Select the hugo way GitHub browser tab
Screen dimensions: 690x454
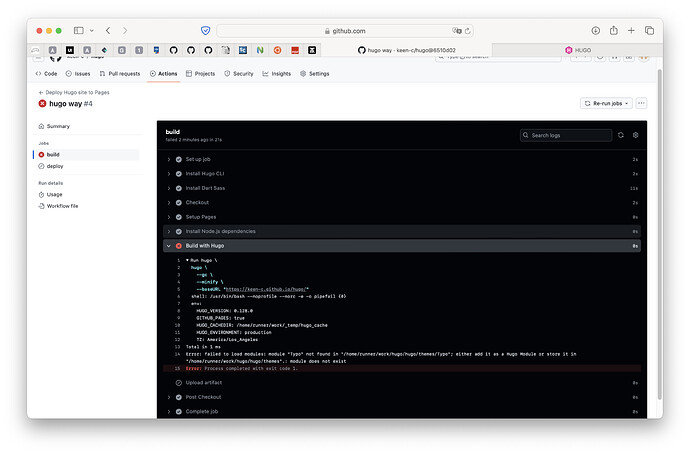pyautogui.click(x=407, y=50)
